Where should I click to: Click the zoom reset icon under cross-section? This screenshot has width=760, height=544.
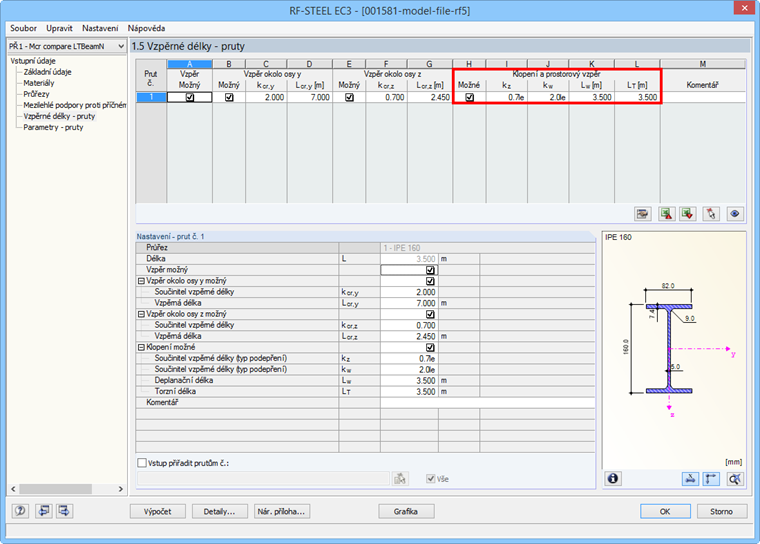point(735,479)
